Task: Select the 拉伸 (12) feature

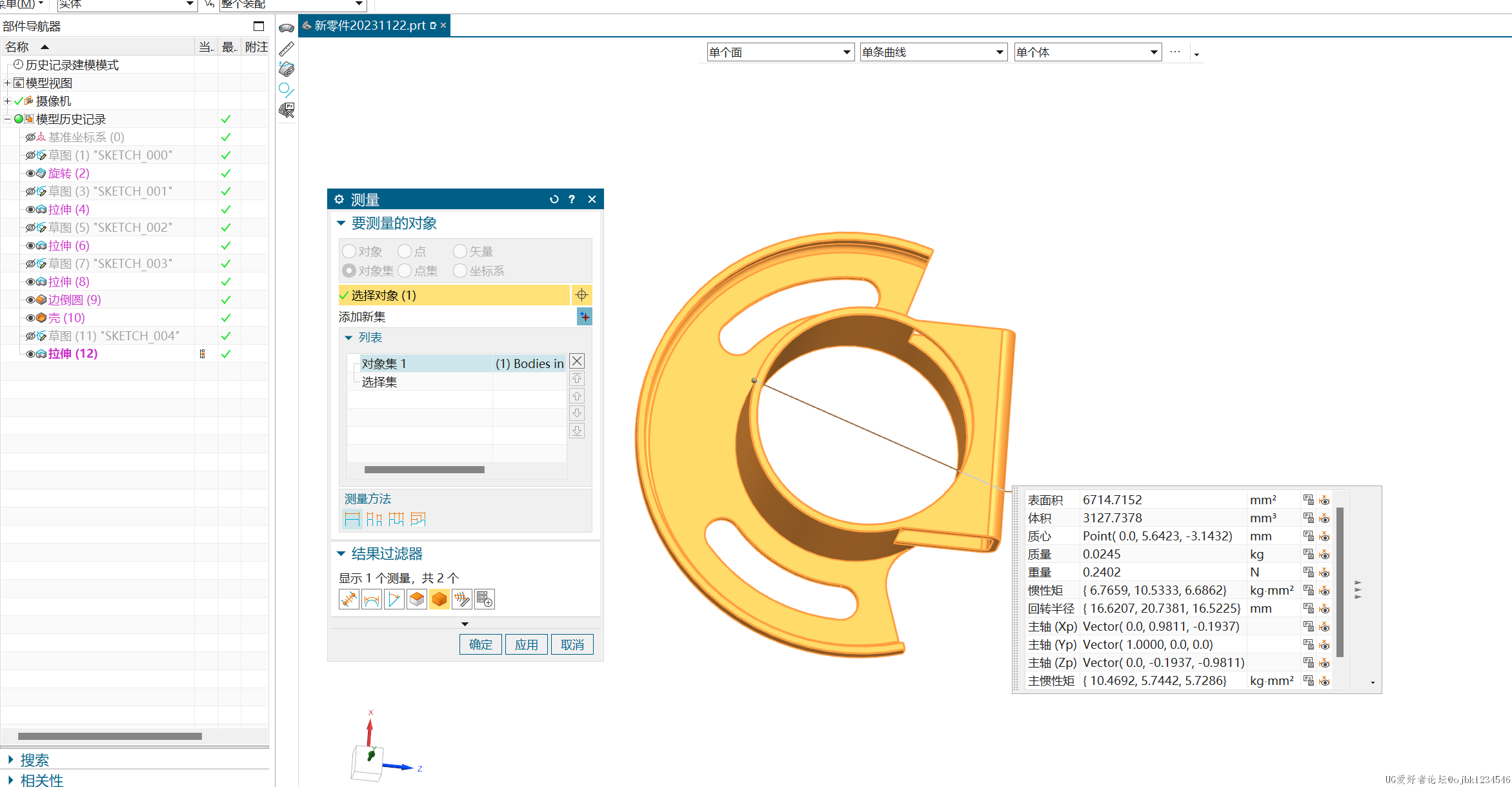Action: 72,354
